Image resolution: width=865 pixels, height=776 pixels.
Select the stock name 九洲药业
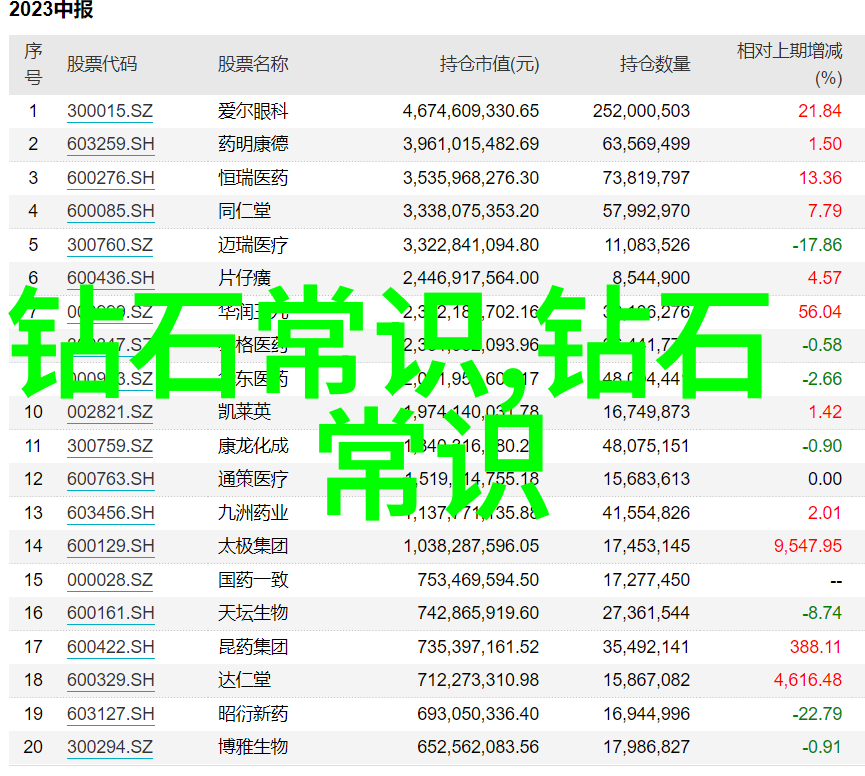click(x=253, y=513)
